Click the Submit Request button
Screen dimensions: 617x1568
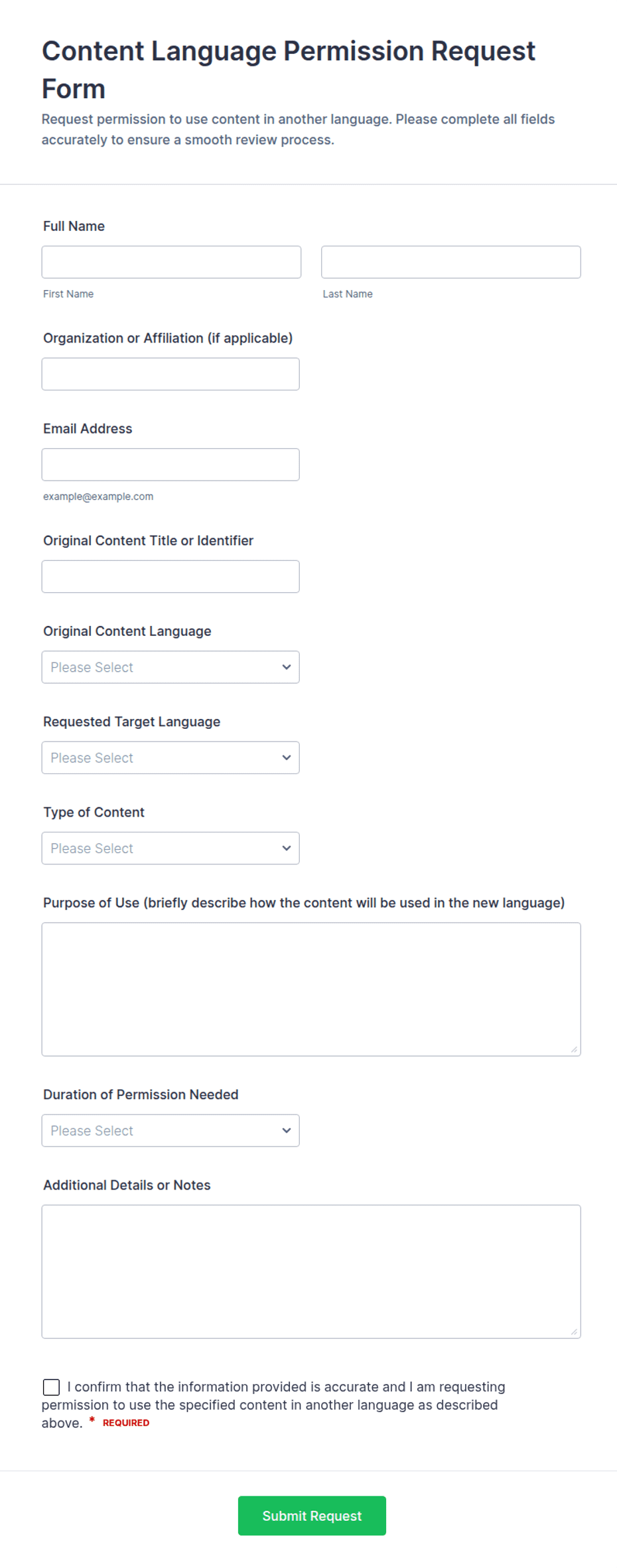(x=312, y=1516)
